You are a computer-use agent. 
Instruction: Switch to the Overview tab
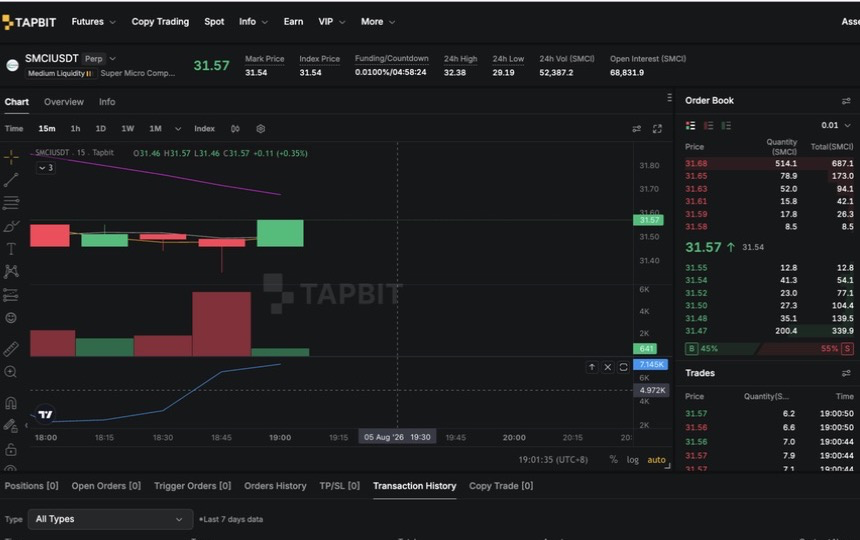point(64,102)
